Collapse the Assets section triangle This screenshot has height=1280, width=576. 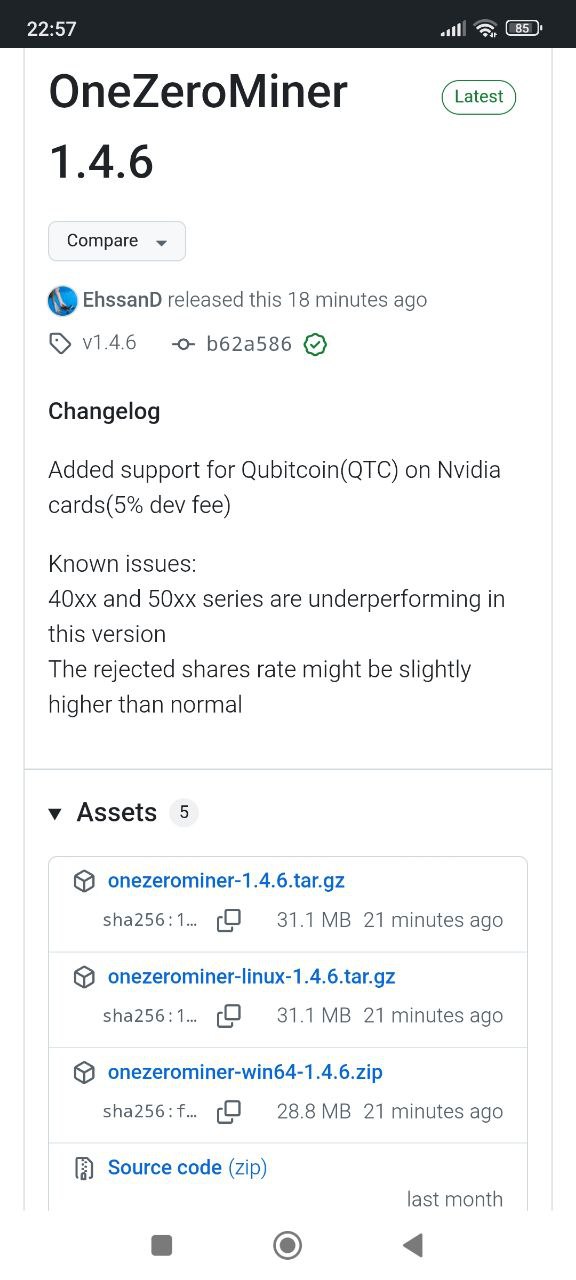tap(55, 814)
